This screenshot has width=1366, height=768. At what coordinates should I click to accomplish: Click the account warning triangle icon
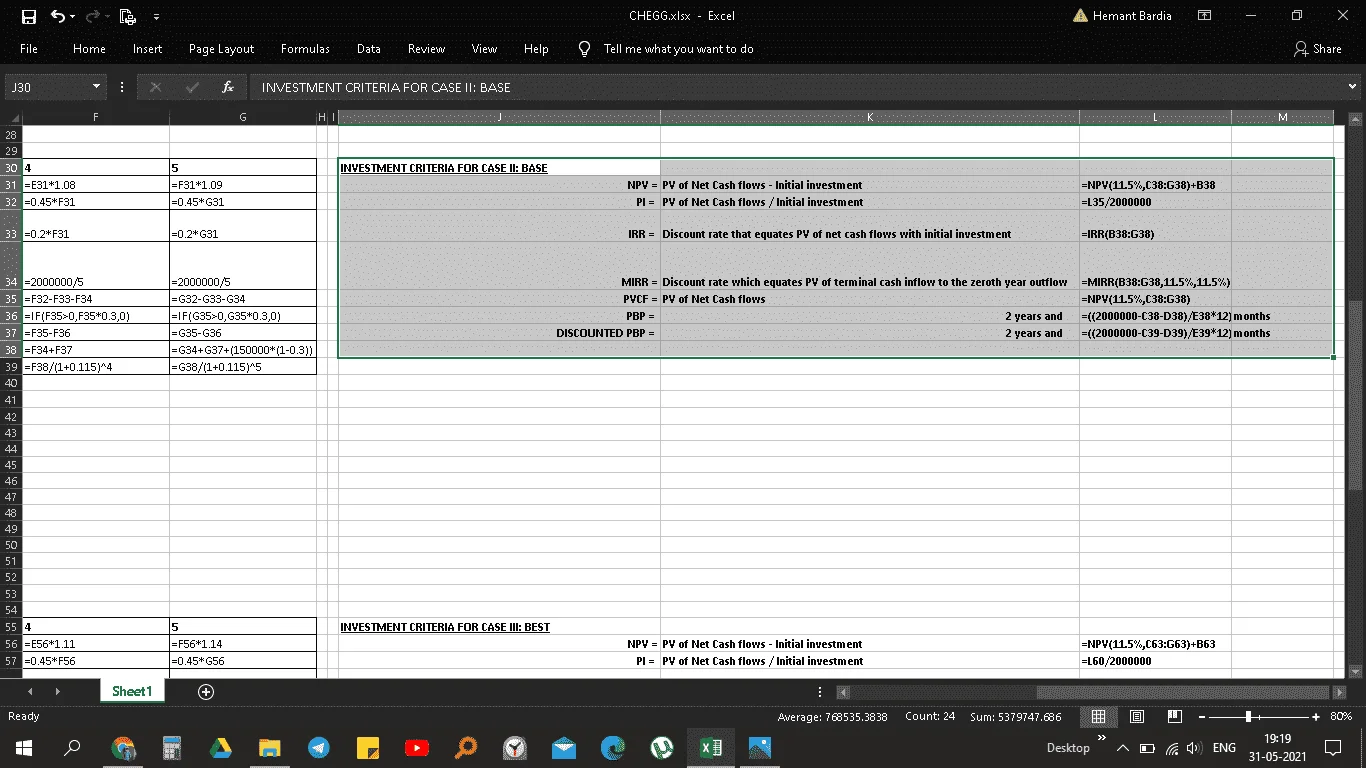(x=1080, y=16)
